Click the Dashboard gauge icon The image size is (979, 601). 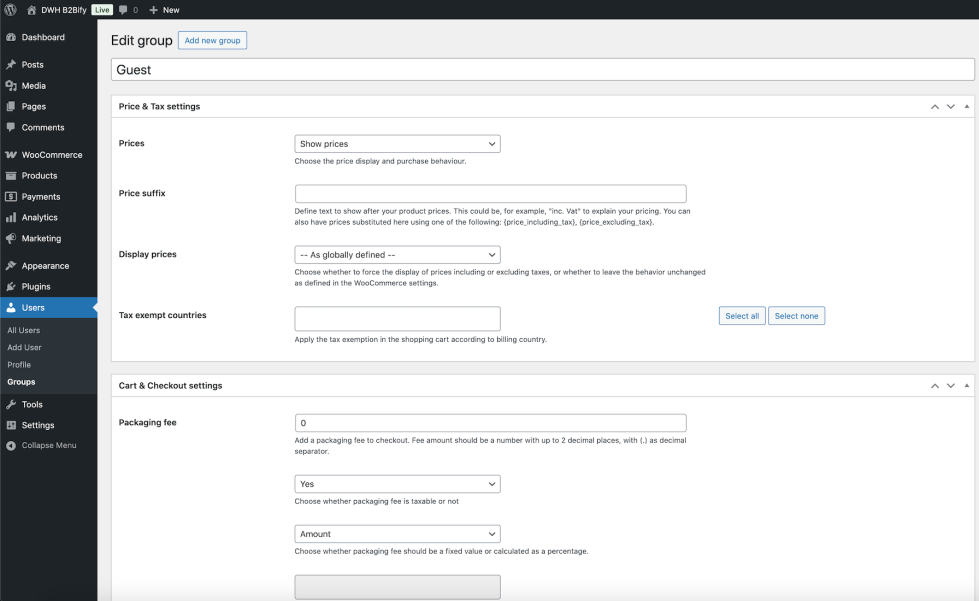11,37
